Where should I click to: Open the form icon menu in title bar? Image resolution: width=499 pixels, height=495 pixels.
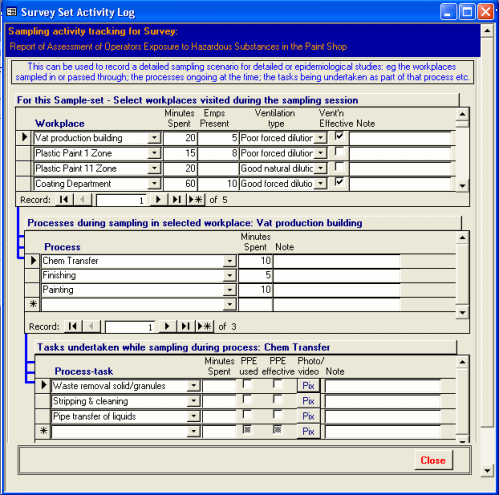12,12
